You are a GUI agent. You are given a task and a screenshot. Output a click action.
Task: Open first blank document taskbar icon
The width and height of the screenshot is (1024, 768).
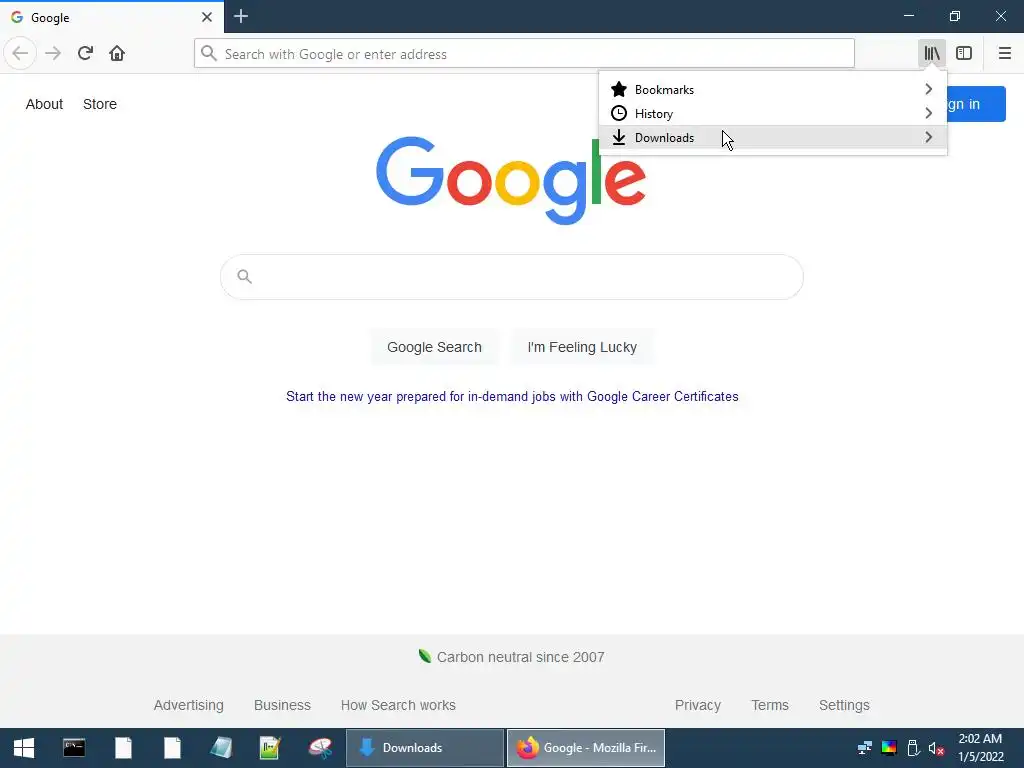pos(123,748)
